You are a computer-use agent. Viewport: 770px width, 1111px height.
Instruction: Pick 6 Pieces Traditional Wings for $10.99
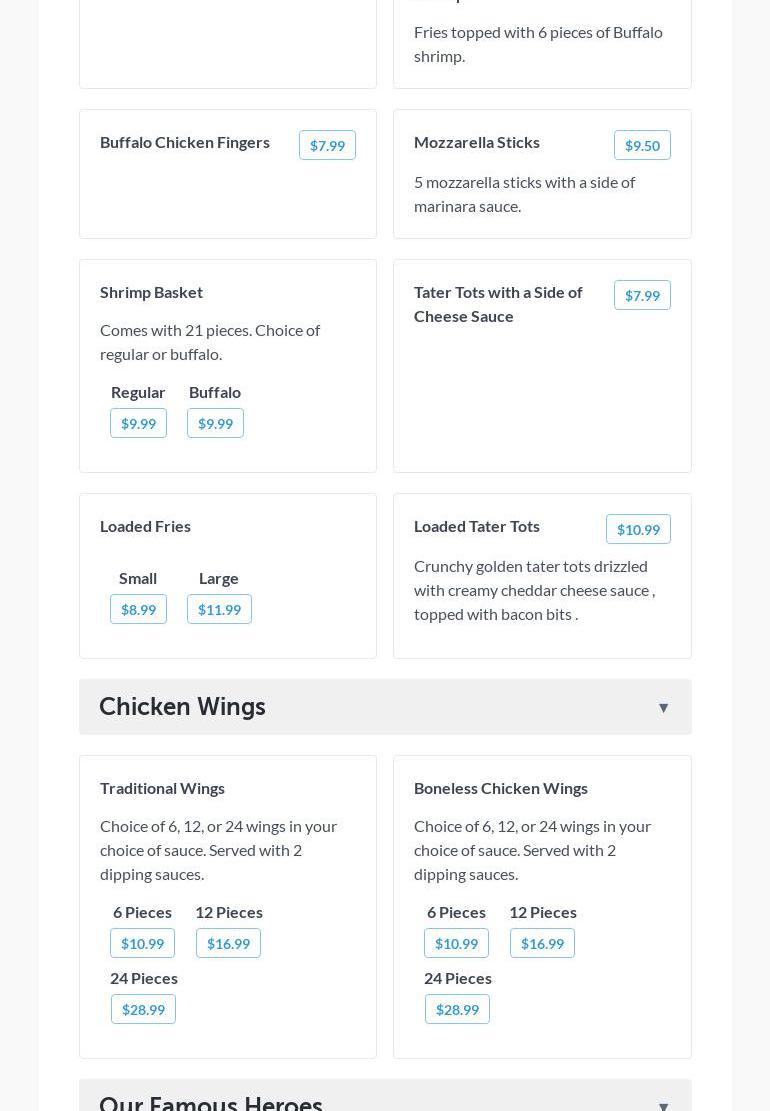click(x=142, y=943)
